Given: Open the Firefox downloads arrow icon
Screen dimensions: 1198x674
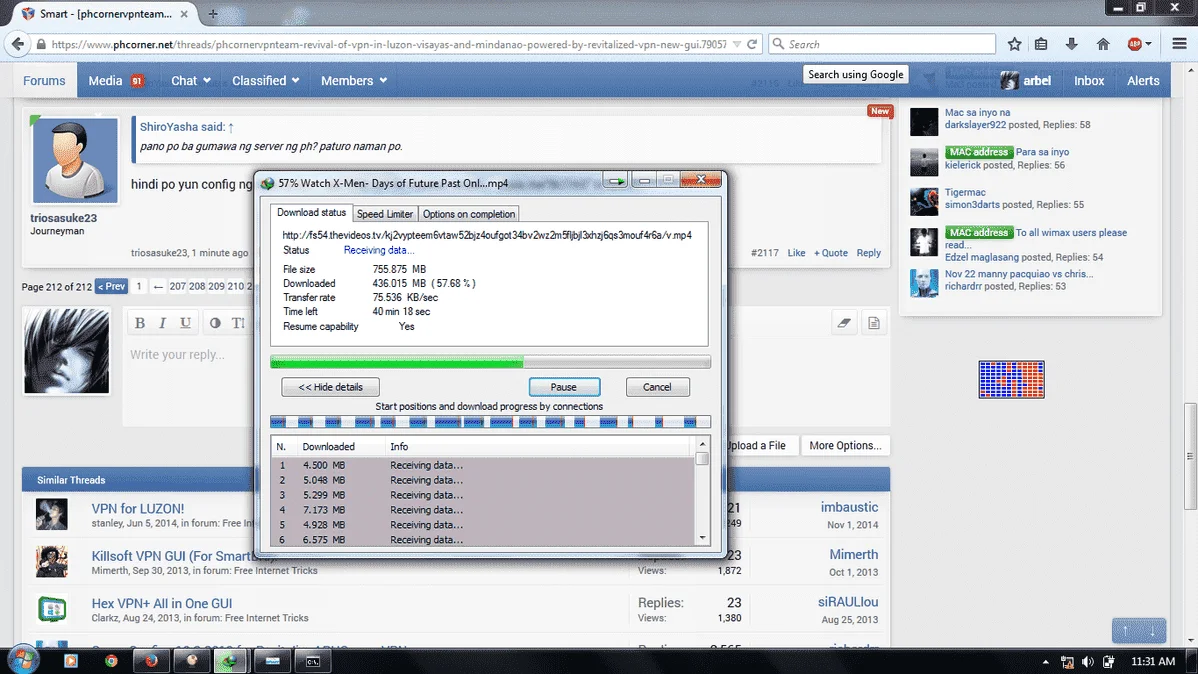Looking at the screenshot, I should (x=1072, y=44).
